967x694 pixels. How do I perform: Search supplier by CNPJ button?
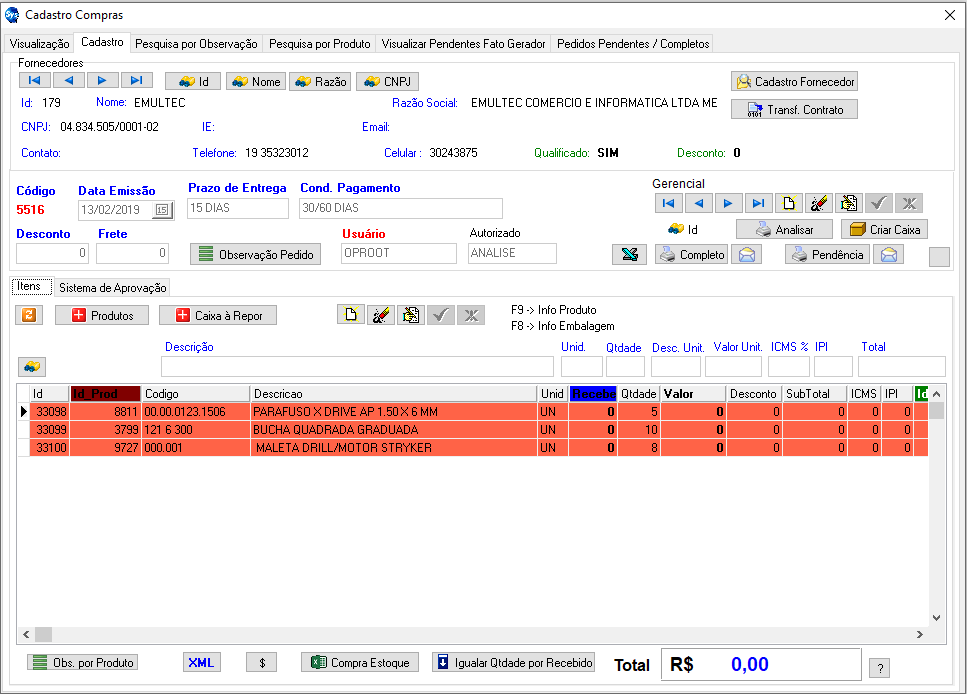click(x=387, y=82)
